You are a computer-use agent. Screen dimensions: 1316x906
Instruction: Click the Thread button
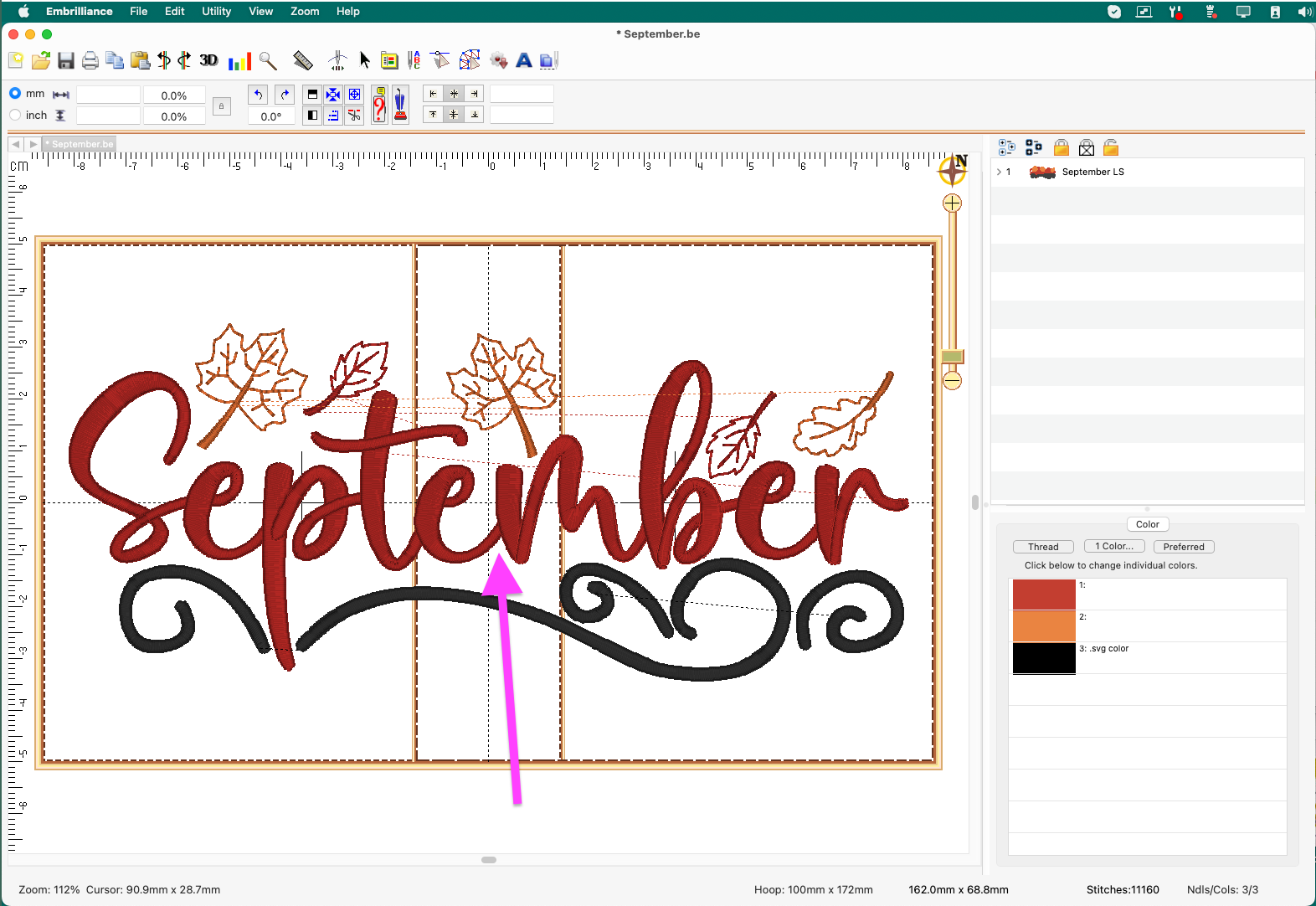[1043, 547]
